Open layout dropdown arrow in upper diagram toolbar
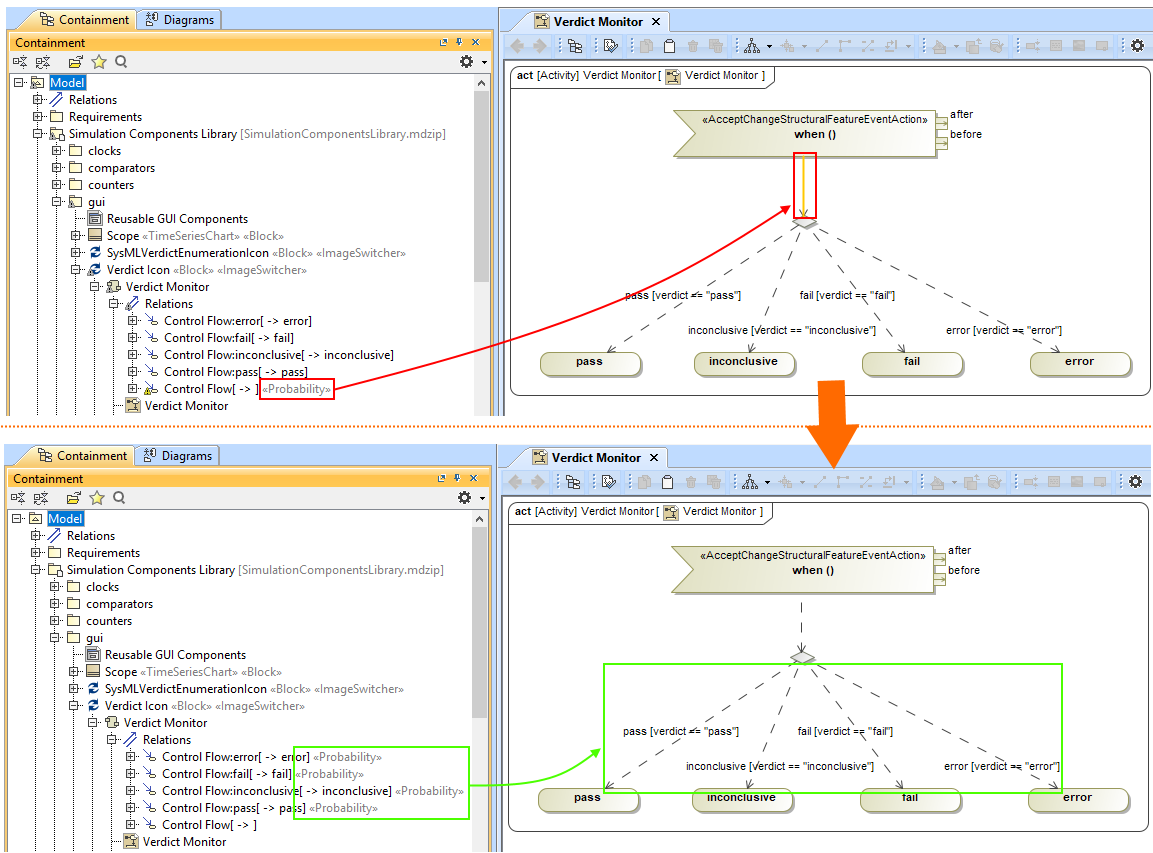 pos(768,46)
